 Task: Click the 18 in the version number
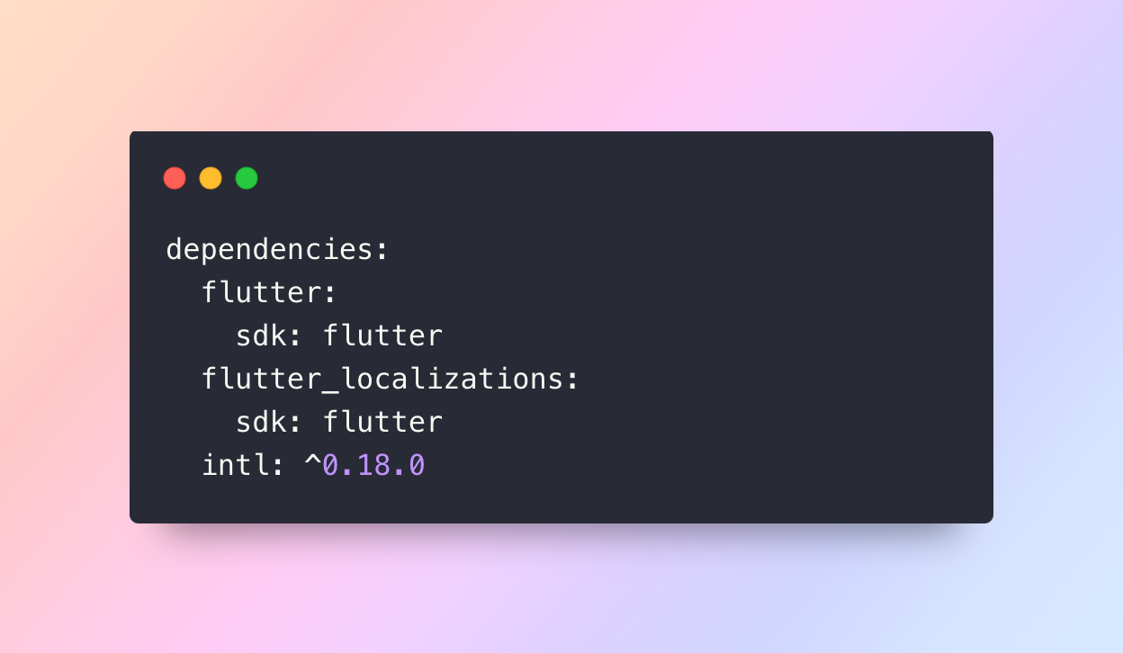[374, 465]
